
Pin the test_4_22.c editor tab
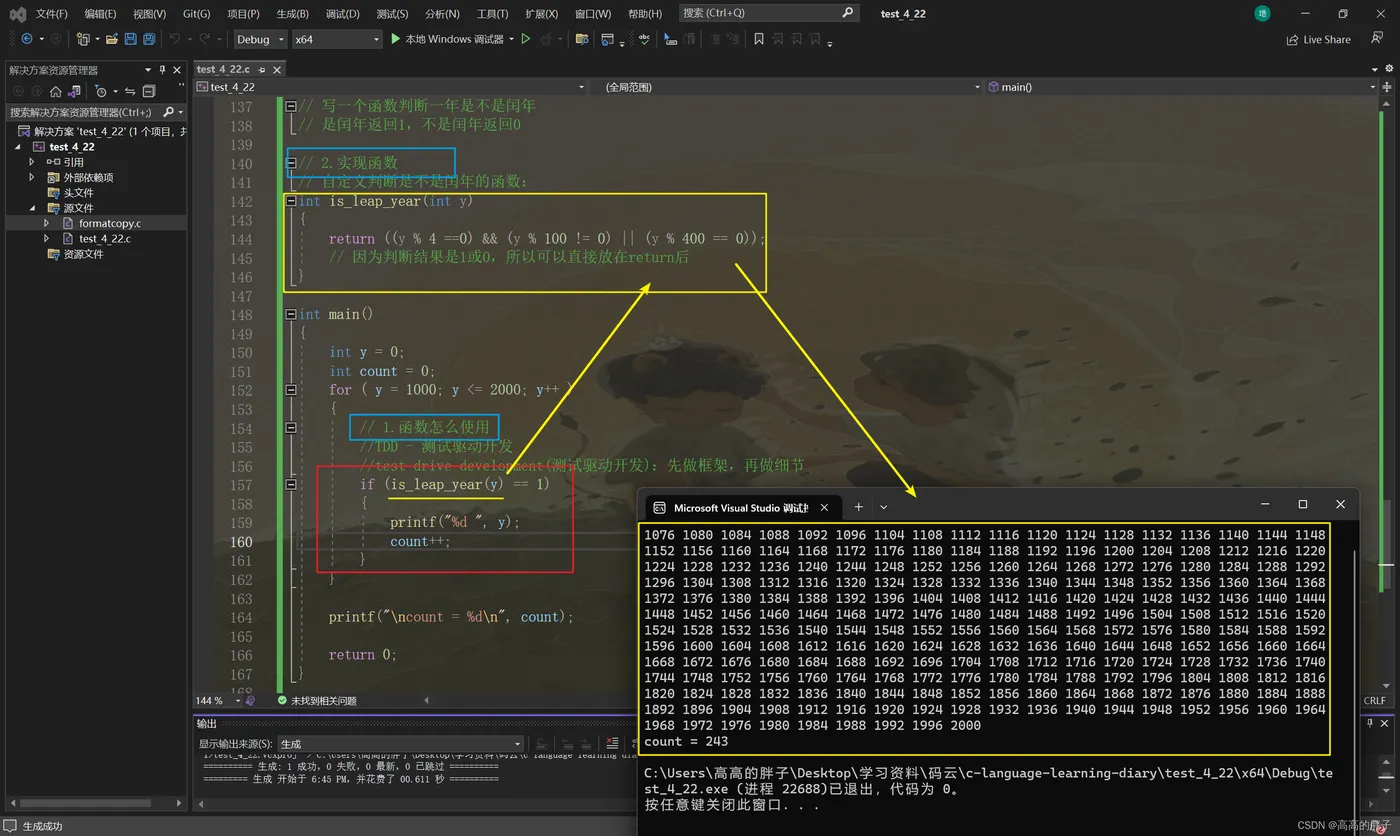262,70
